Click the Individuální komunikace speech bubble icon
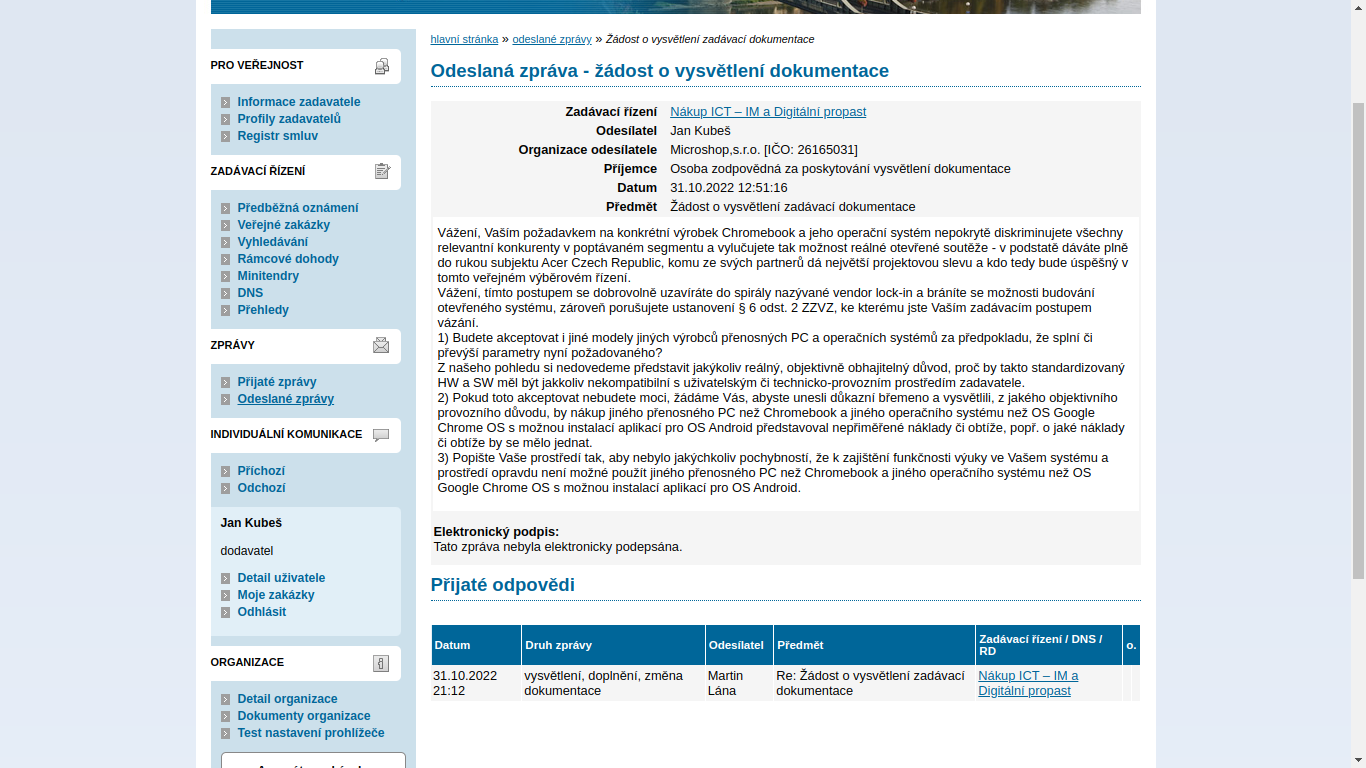 tap(381, 435)
